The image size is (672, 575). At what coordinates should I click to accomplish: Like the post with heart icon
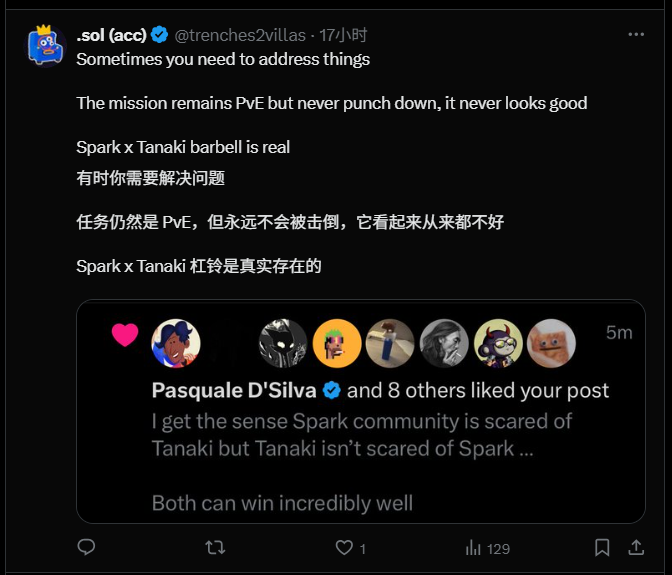point(344,548)
